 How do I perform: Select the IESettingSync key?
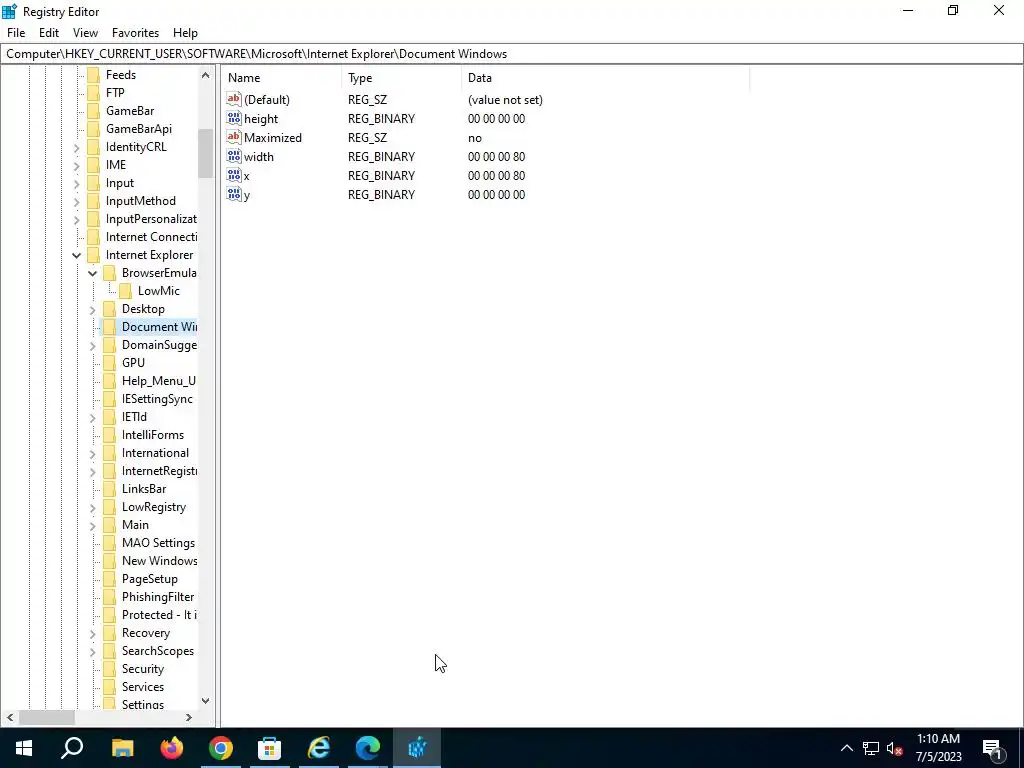[x=157, y=398]
